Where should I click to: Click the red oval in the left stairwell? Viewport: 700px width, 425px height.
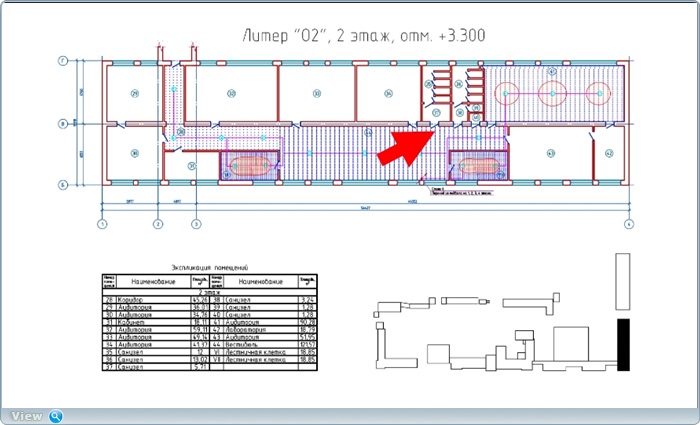tap(250, 166)
